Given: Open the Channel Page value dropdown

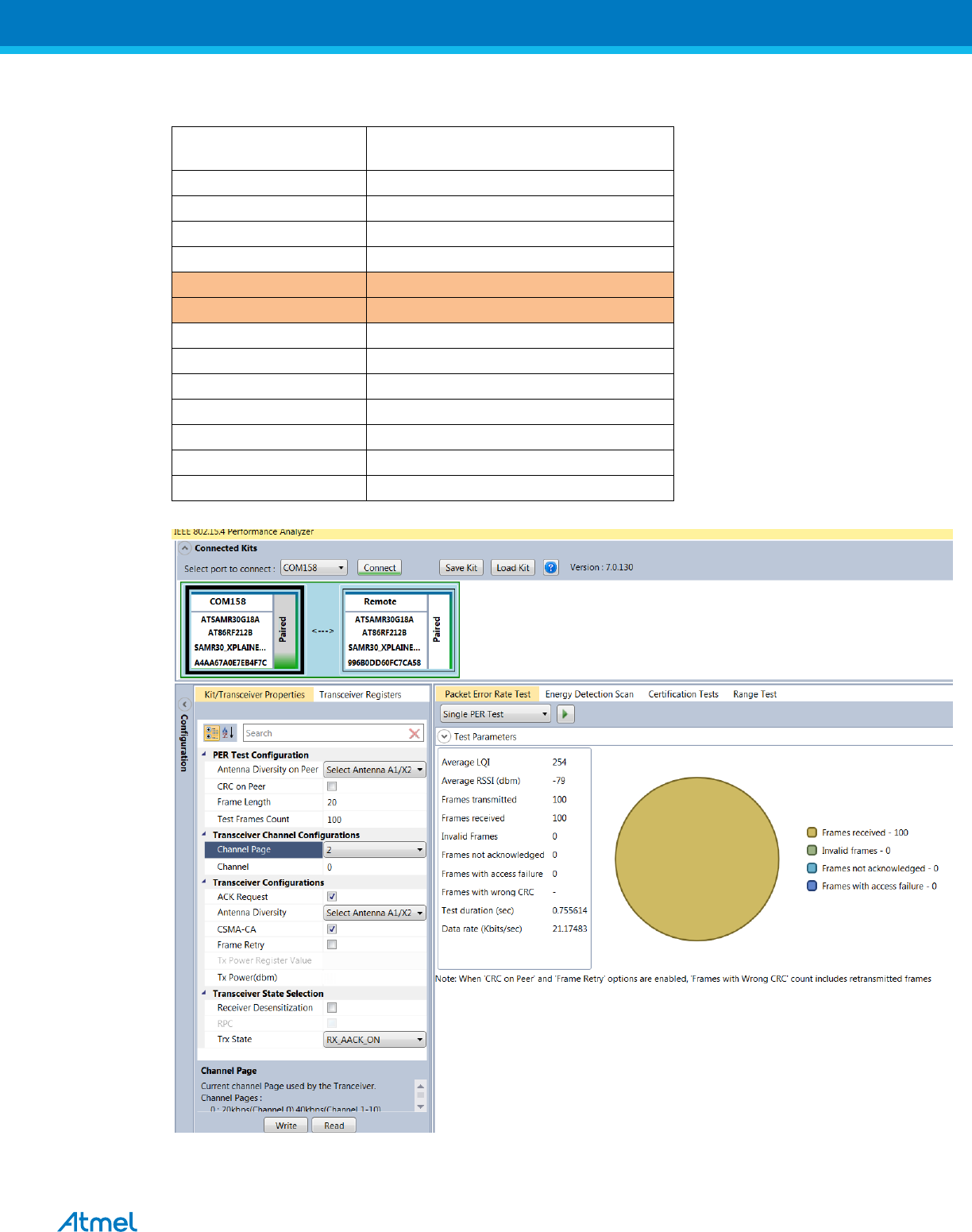Looking at the screenshot, I should point(375,850).
